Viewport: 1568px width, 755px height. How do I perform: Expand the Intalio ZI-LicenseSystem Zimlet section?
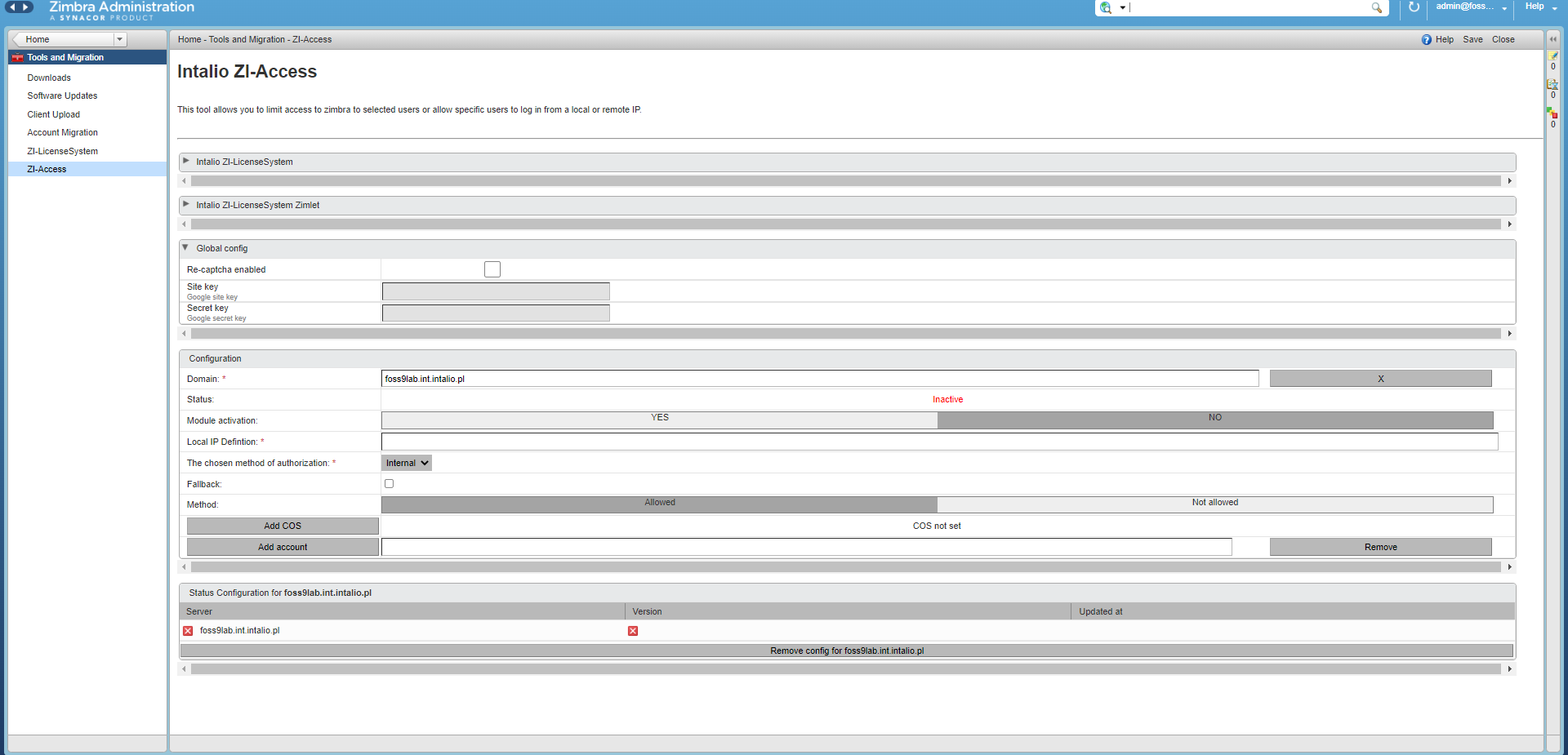click(186, 204)
